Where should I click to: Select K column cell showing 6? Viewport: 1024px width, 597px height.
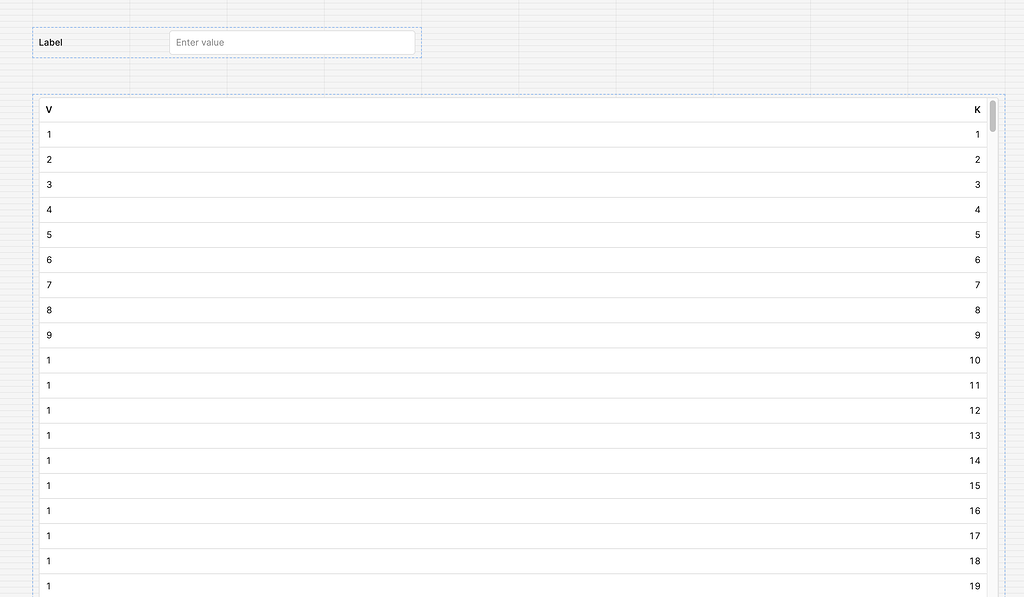(978, 260)
